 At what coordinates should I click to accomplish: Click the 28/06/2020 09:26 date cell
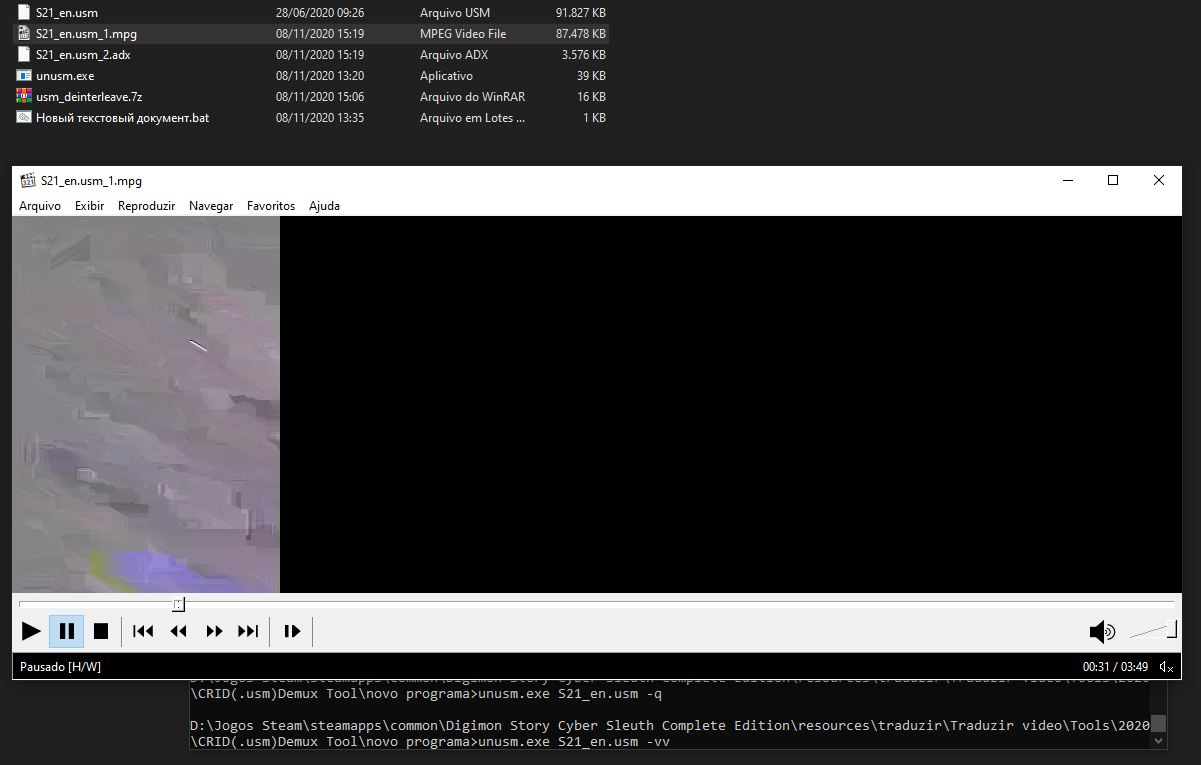(x=320, y=13)
